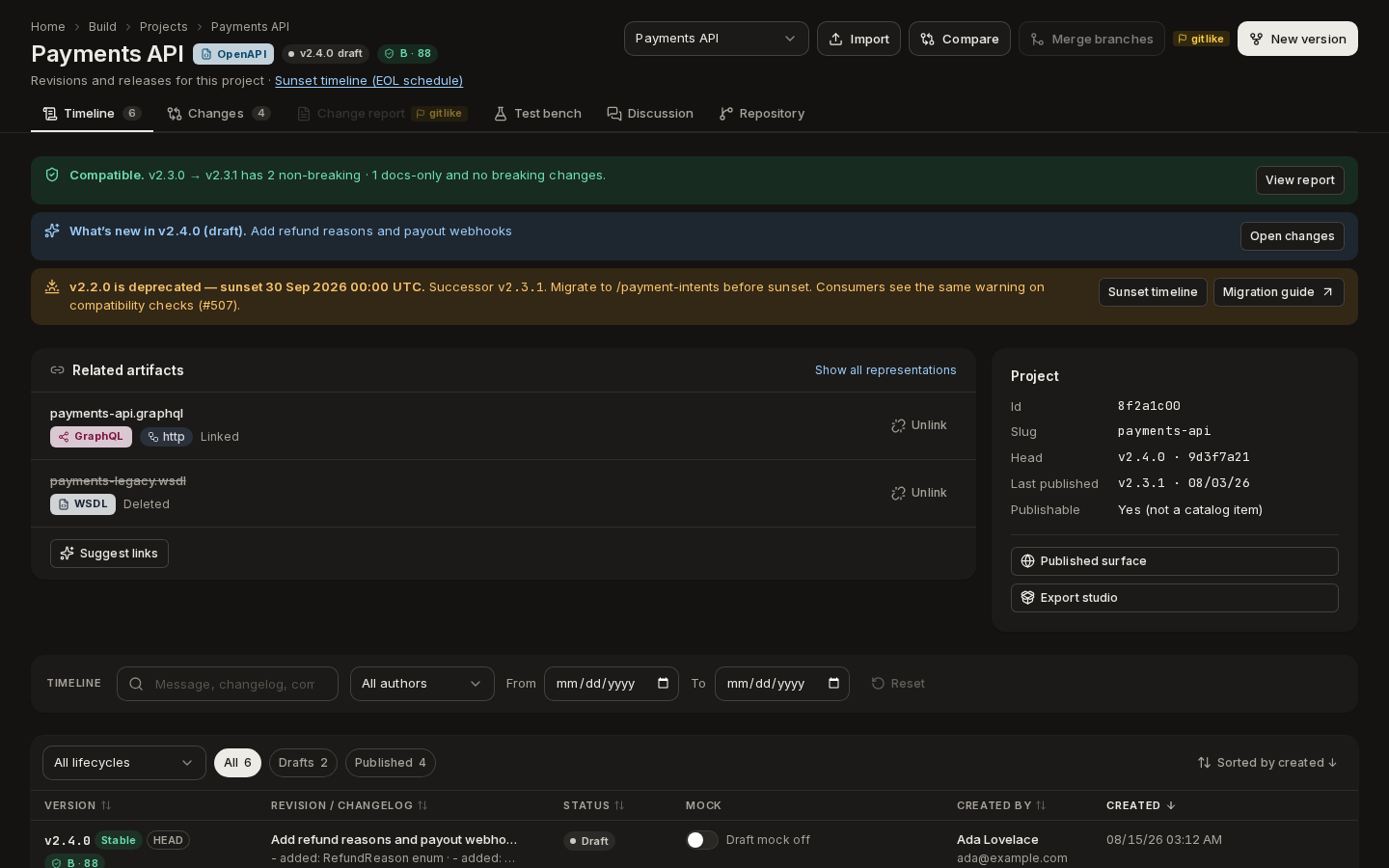Click the WSDL badge on payments-legacy.wsdl

point(83,504)
